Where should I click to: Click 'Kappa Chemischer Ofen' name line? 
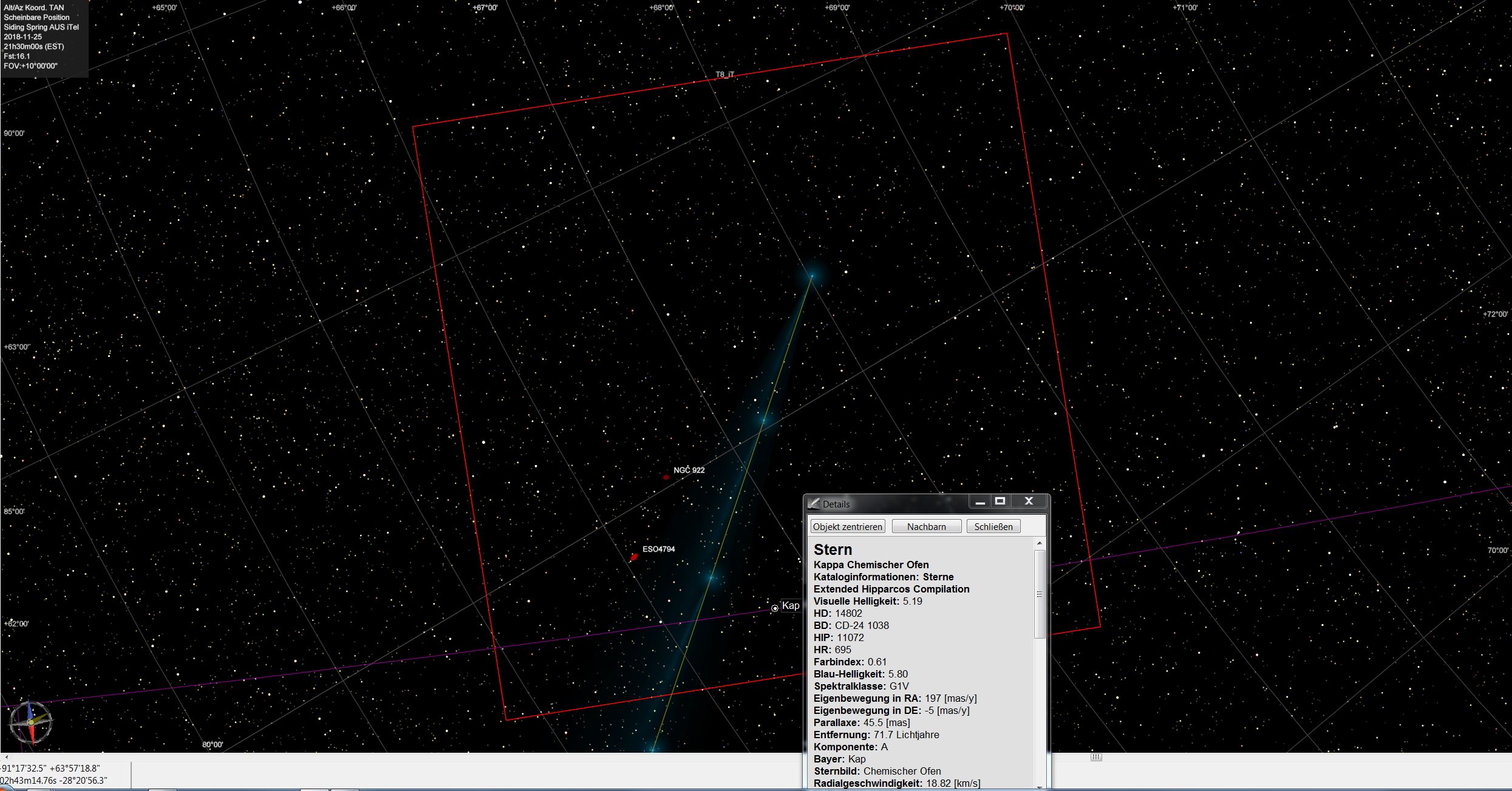click(x=871, y=565)
